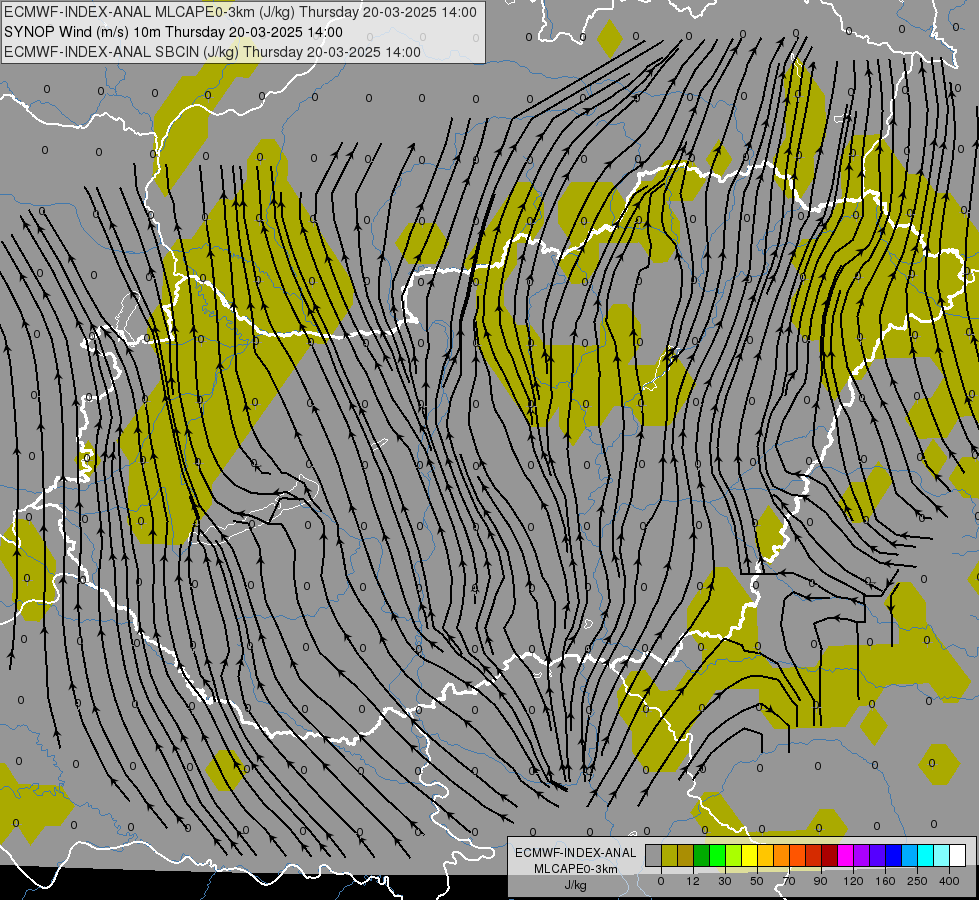This screenshot has width=979, height=900.
Task: Click the cyan legend swatch right of 250
Action: pos(925,855)
